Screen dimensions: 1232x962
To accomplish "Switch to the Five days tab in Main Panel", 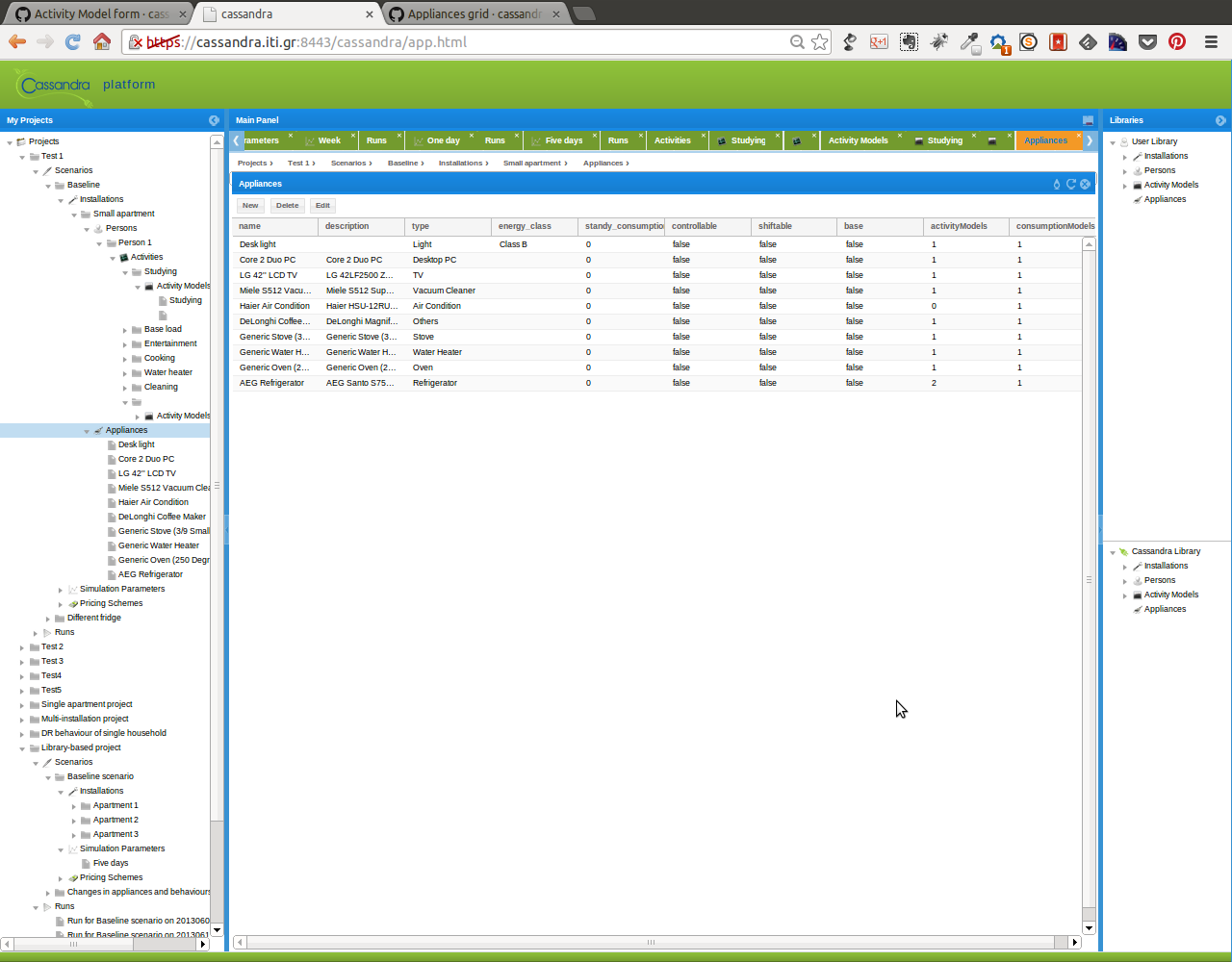I will point(563,140).
